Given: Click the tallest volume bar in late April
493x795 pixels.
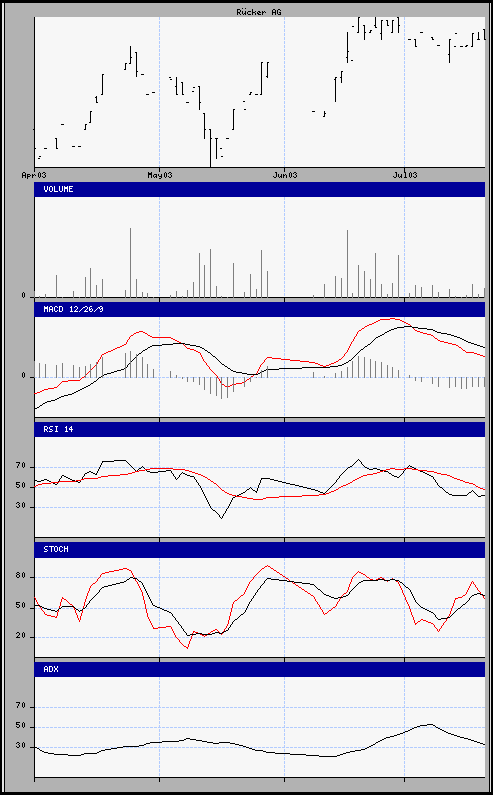Looking at the screenshot, I should click(x=130, y=262).
